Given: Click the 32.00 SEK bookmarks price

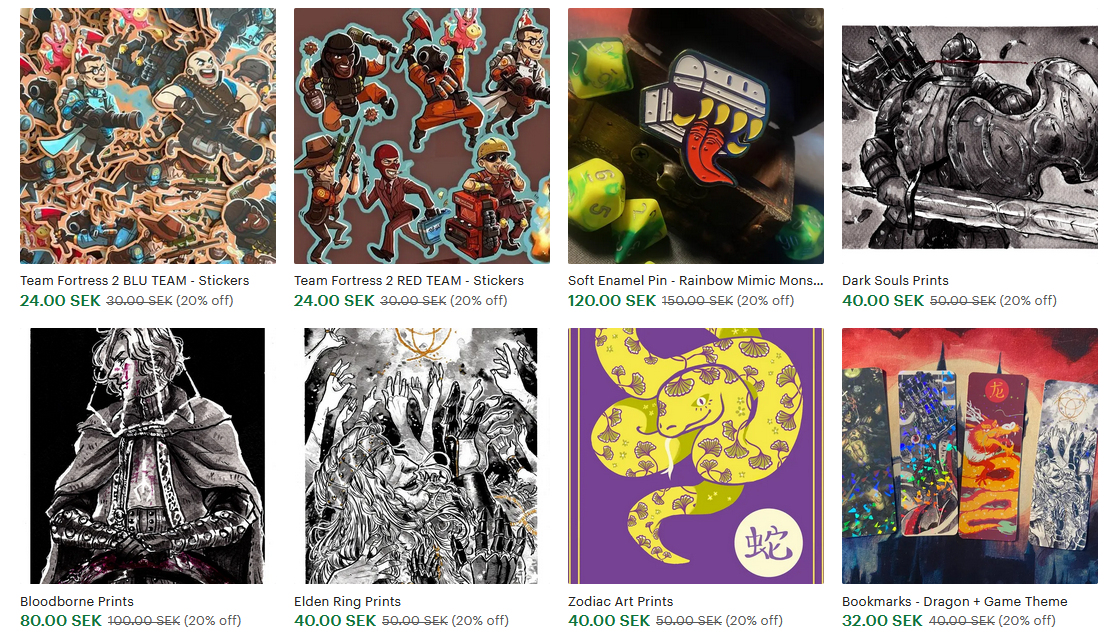Looking at the screenshot, I should pos(883,621).
